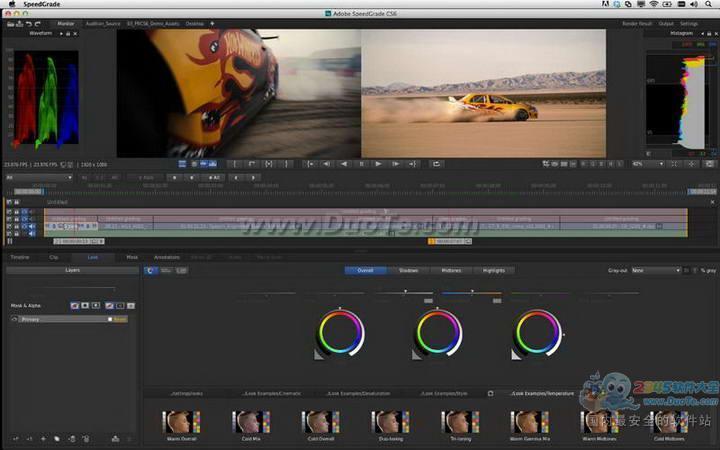Open a project with the folder icon
Viewport: 720px width, 450px height.
coord(11,24)
